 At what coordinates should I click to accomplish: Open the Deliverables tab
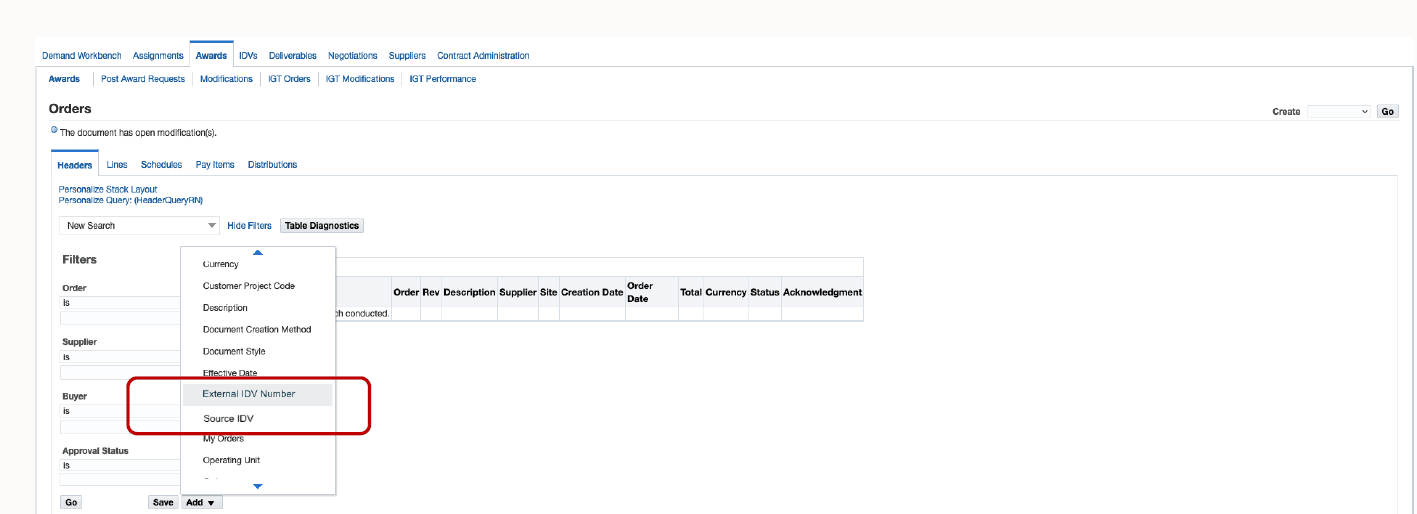[293, 56]
